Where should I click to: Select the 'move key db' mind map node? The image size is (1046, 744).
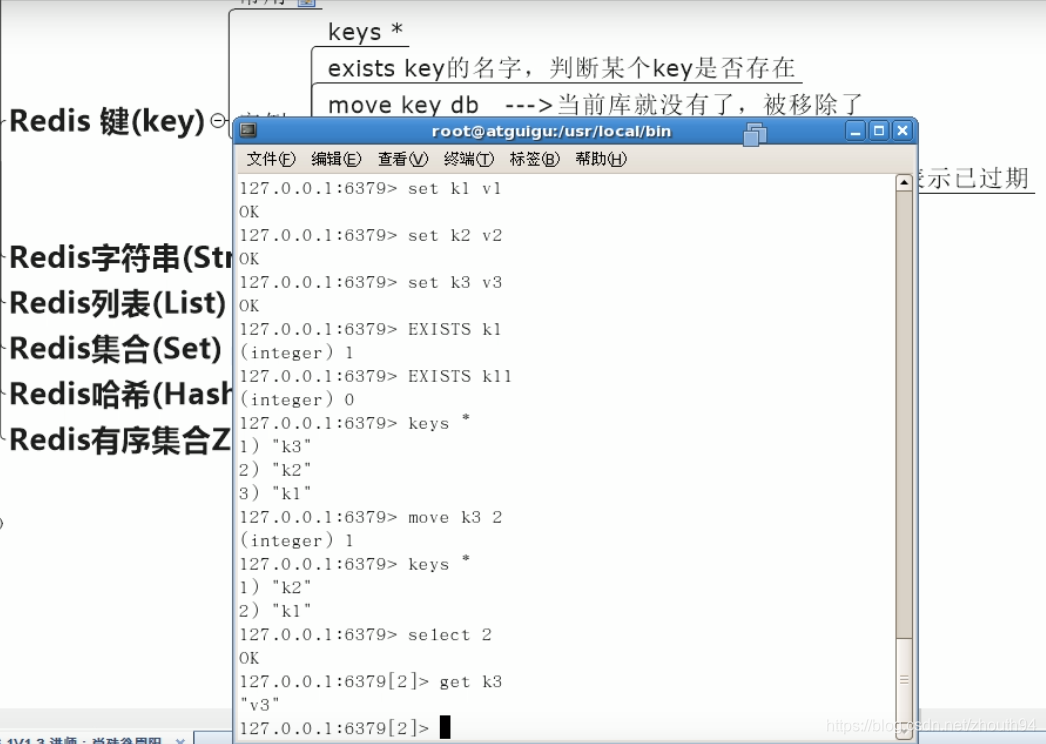click(595, 104)
